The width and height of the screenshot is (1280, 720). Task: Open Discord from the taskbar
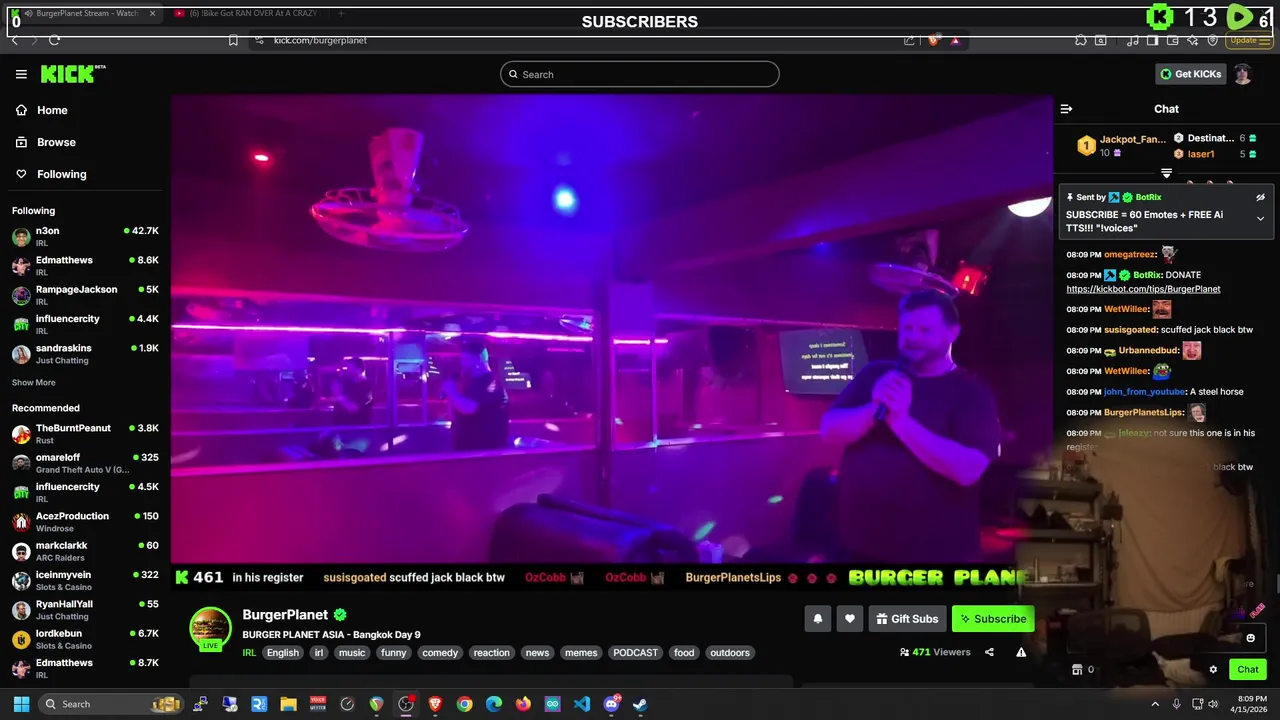click(611, 704)
